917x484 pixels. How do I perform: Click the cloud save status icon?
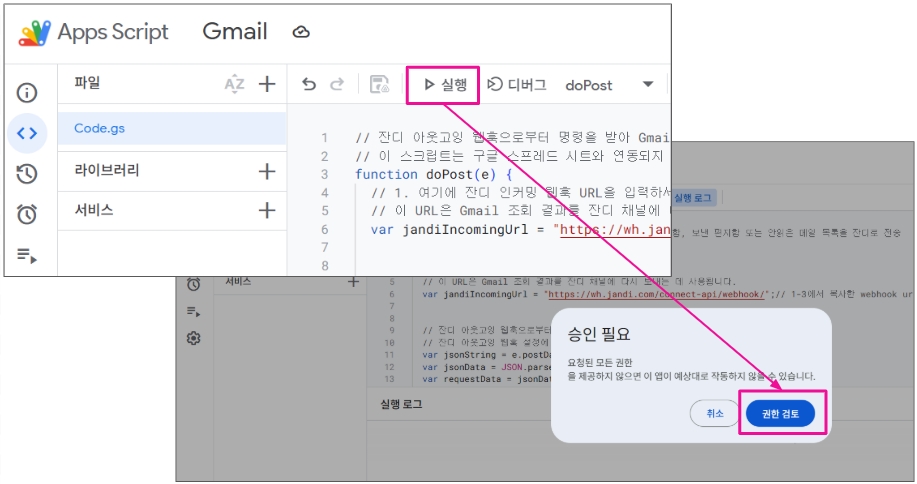(x=301, y=32)
